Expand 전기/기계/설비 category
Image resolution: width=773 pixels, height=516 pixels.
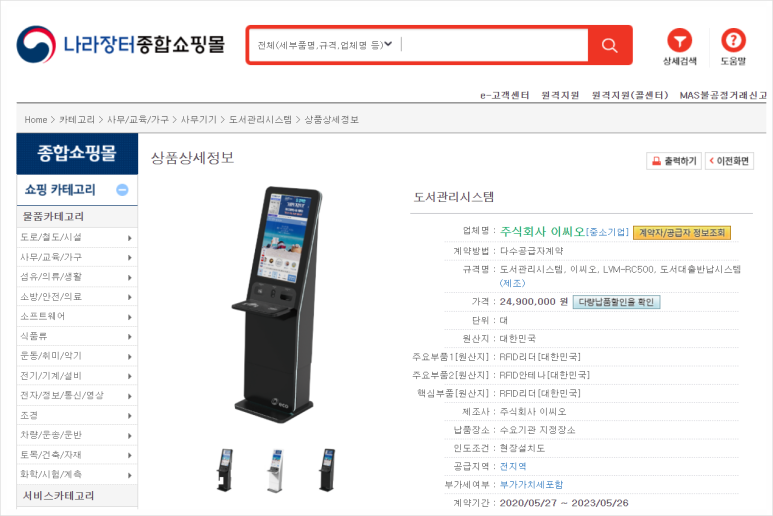pos(77,376)
